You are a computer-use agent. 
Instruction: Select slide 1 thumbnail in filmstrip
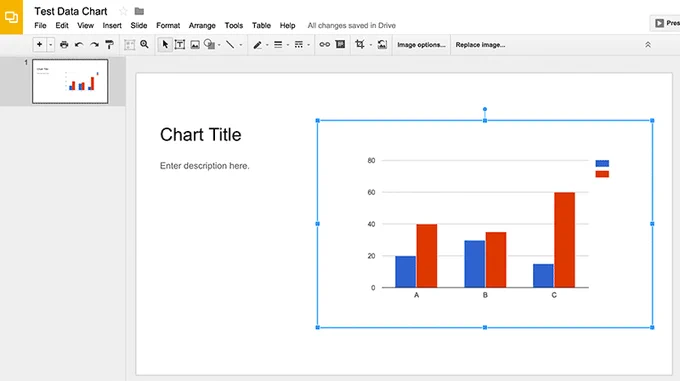click(70, 81)
